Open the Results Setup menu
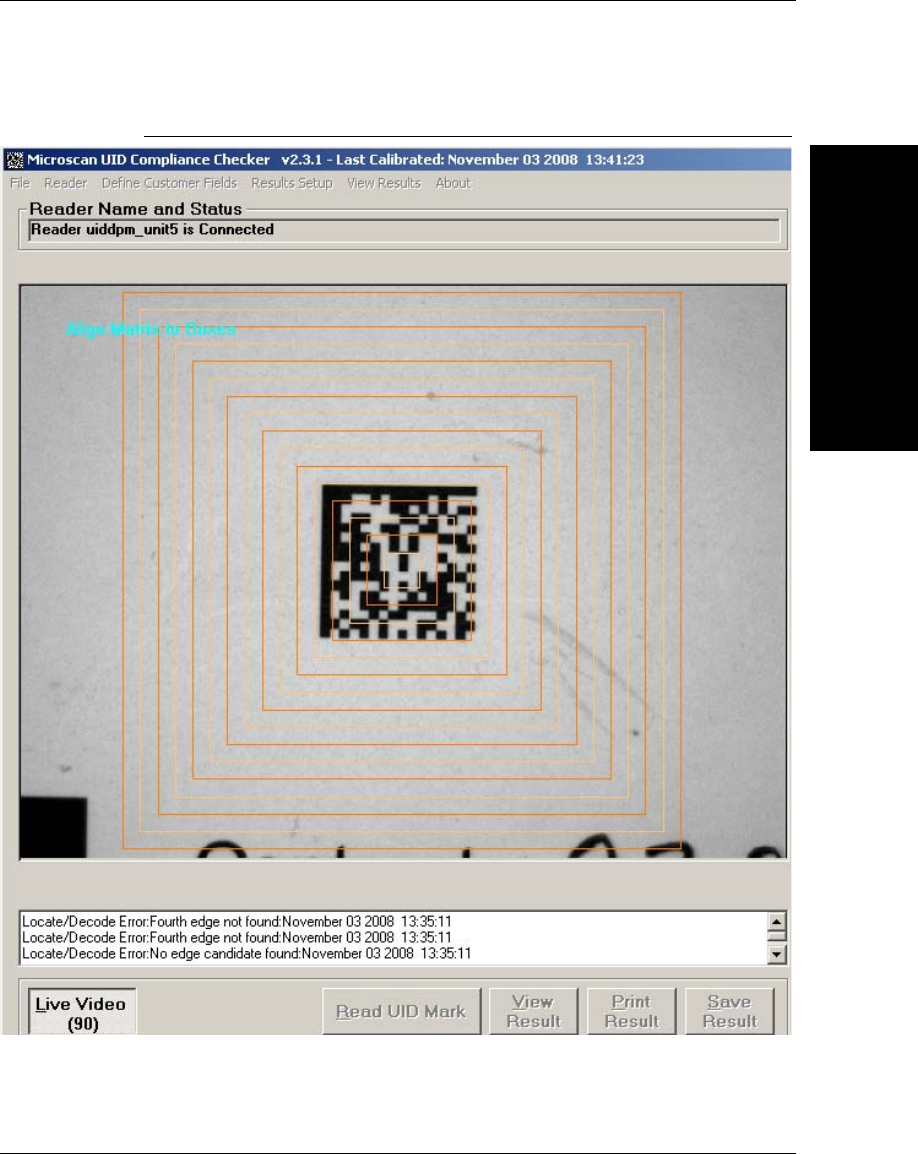The image size is (918, 1154). 292,183
